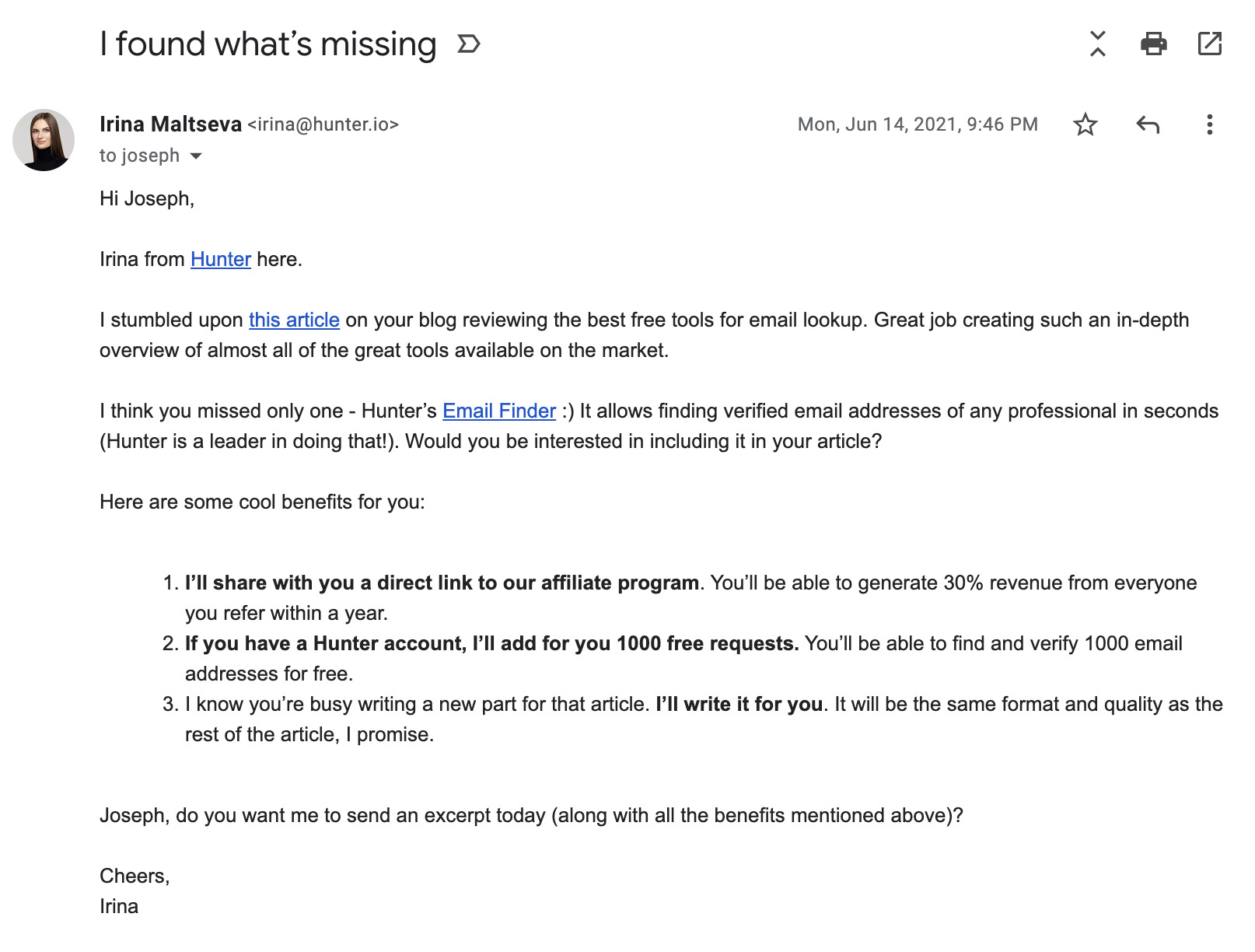The width and height of the screenshot is (1255, 952).
Task: Expand the 'to joseph' recipient details
Action: [197, 156]
